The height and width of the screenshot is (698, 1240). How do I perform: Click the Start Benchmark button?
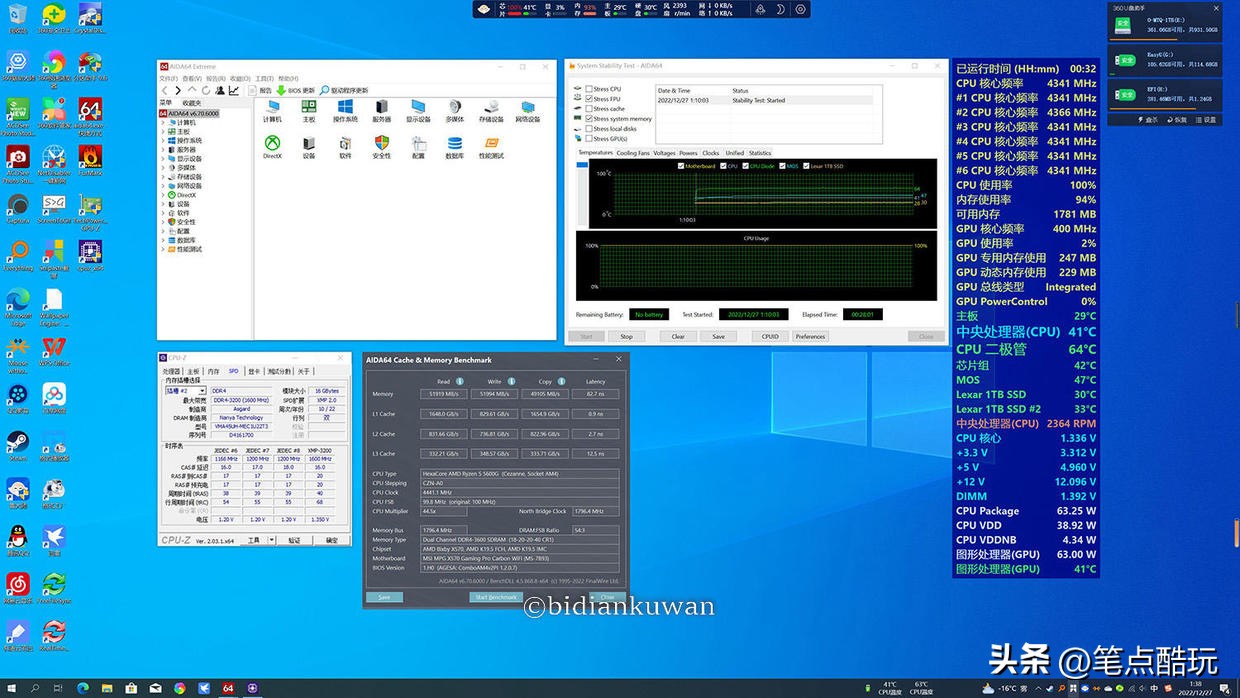click(x=496, y=597)
